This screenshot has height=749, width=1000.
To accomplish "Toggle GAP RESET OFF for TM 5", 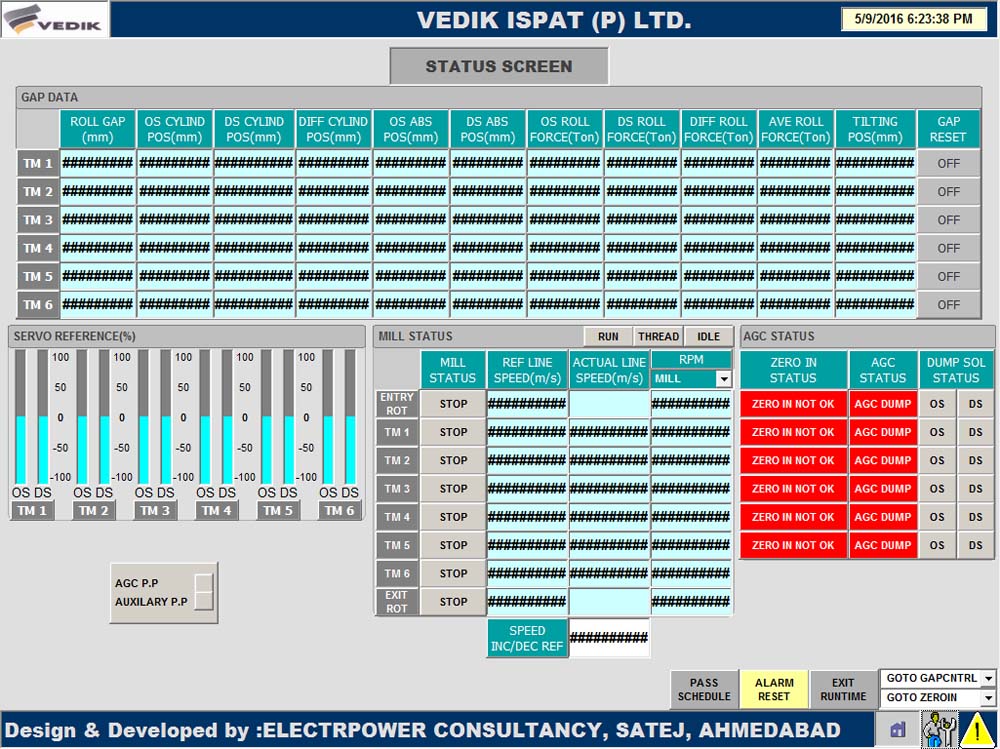I will [948, 276].
